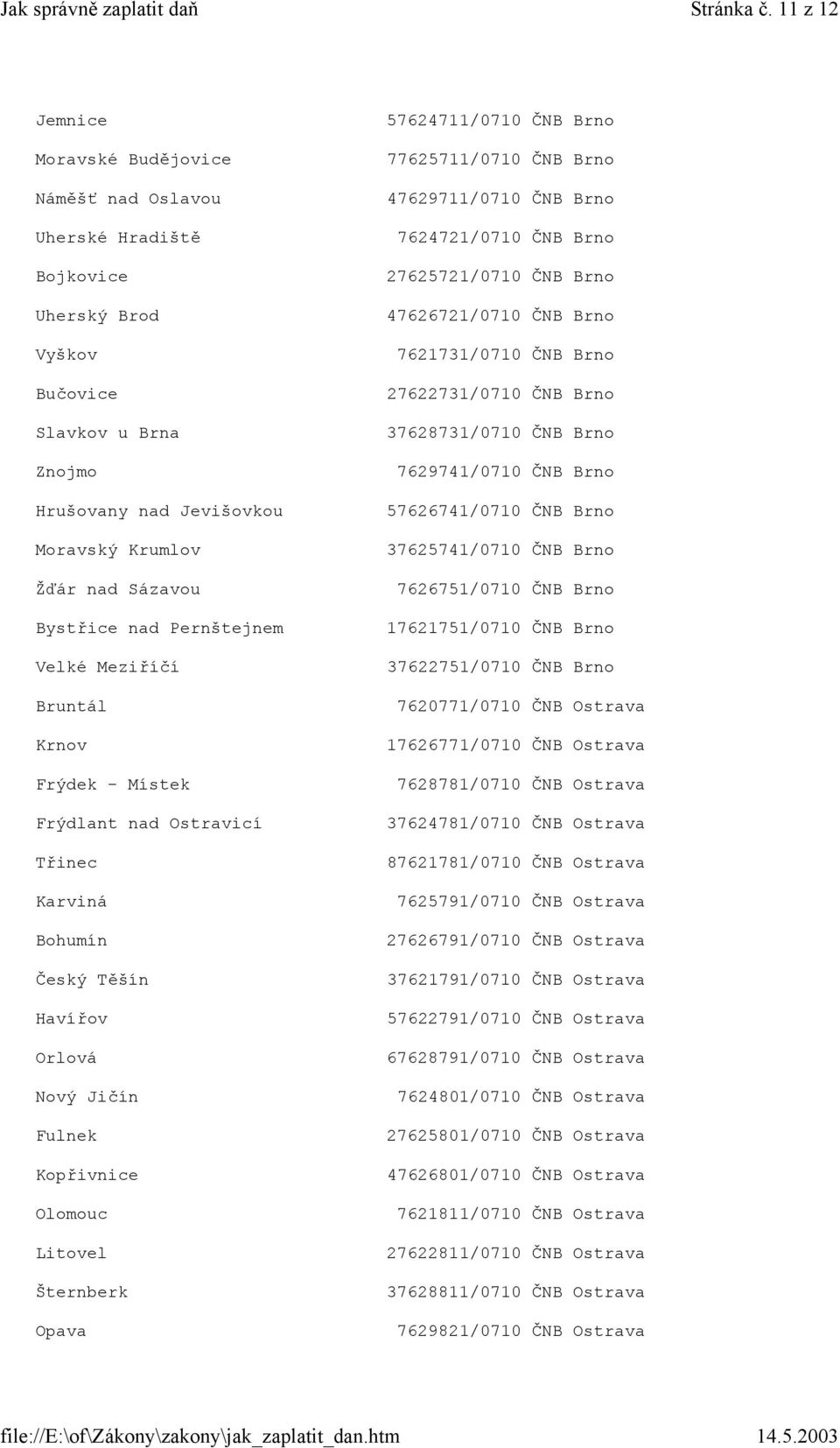Screen dimensions: 840x1448
Task: Click the page number 'Stránka č. 11 z 12'
Action: pos(765,11)
